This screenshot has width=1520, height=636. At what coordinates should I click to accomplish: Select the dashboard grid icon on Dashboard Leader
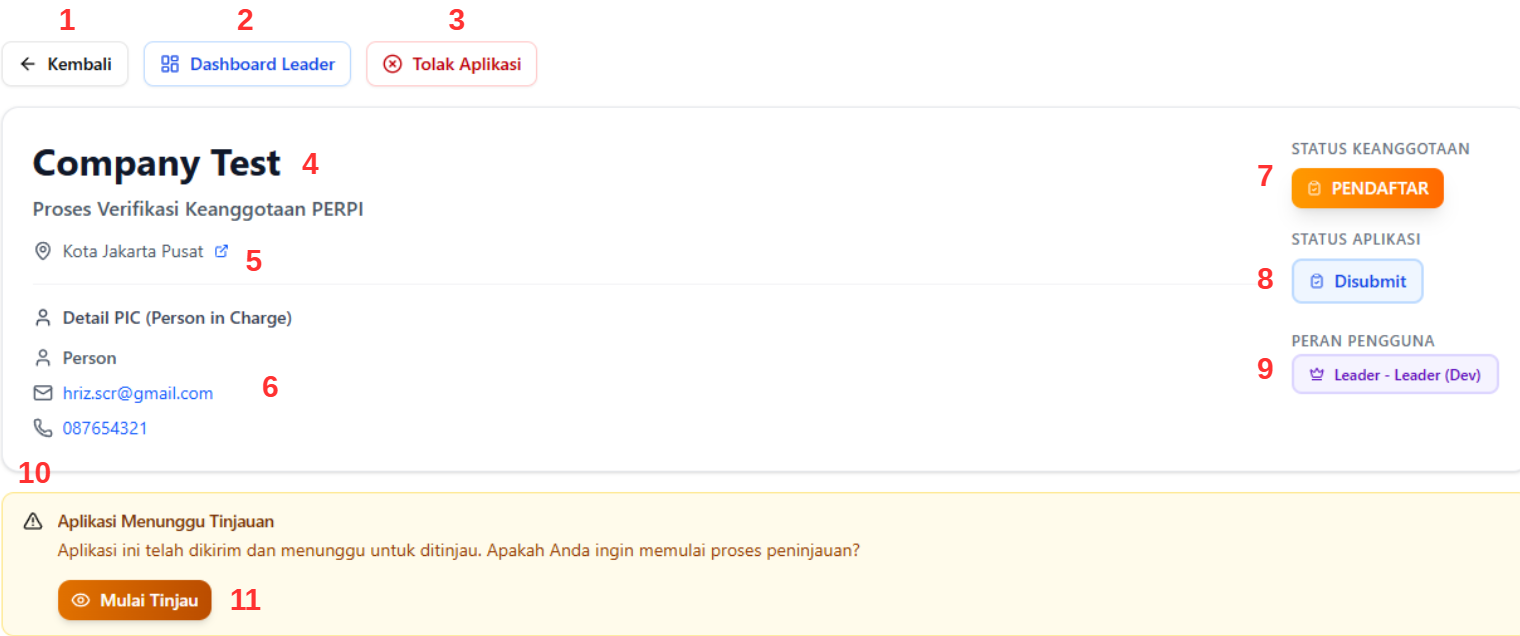coord(171,63)
